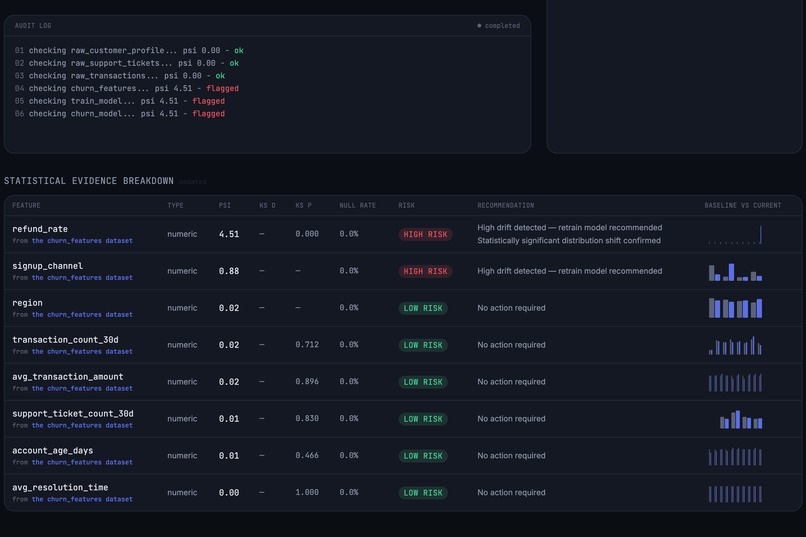Open churn_features dataset link under avg_resolution_time

[x=82, y=499]
